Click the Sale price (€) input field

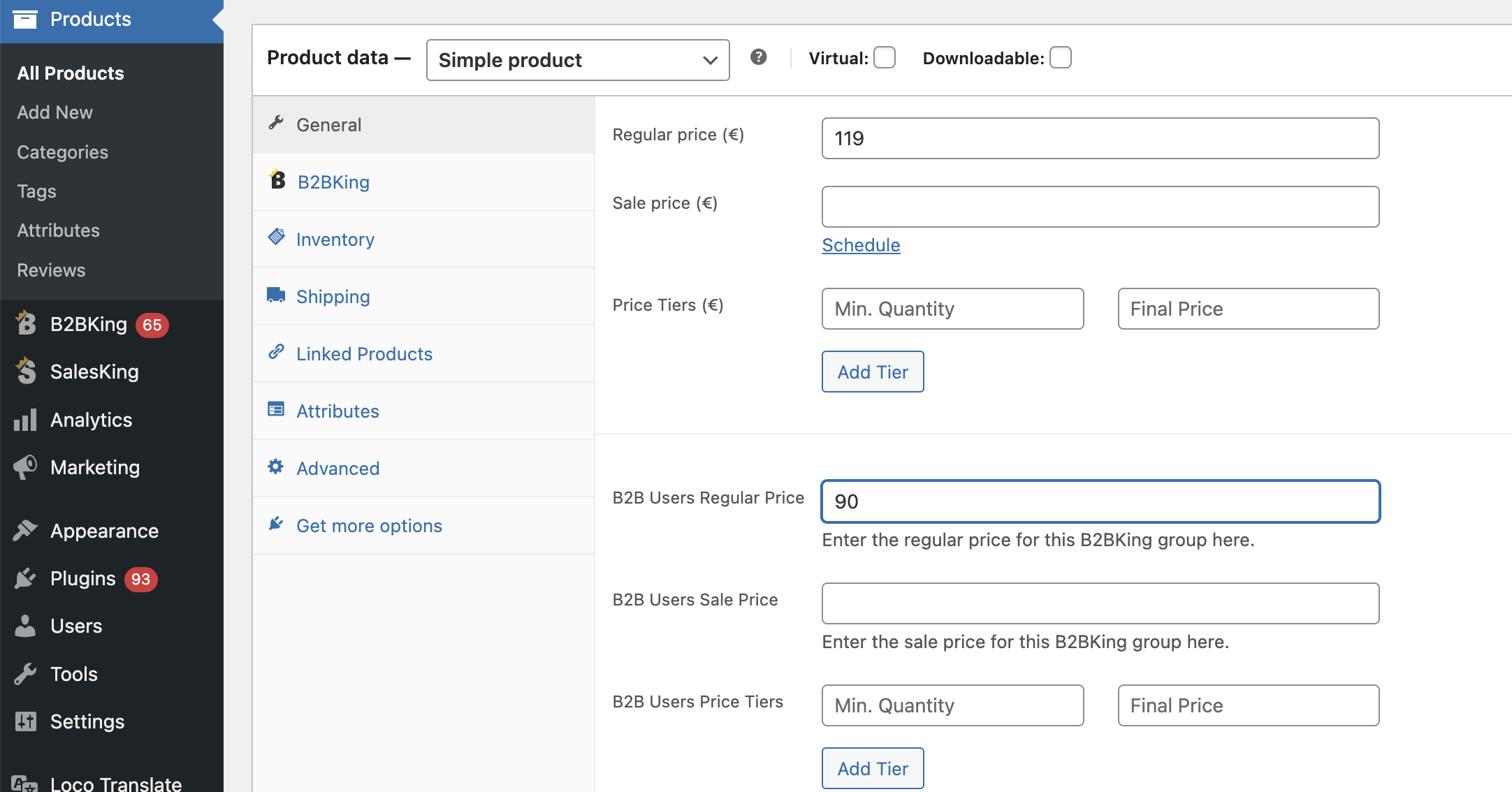(x=1100, y=207)
